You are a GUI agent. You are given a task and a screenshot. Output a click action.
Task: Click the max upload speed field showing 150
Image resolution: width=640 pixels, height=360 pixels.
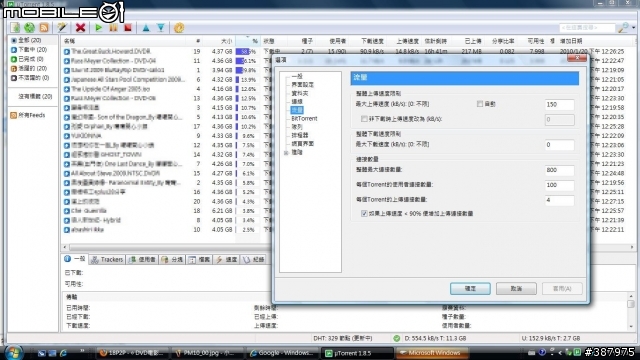[x=559, y=104]
